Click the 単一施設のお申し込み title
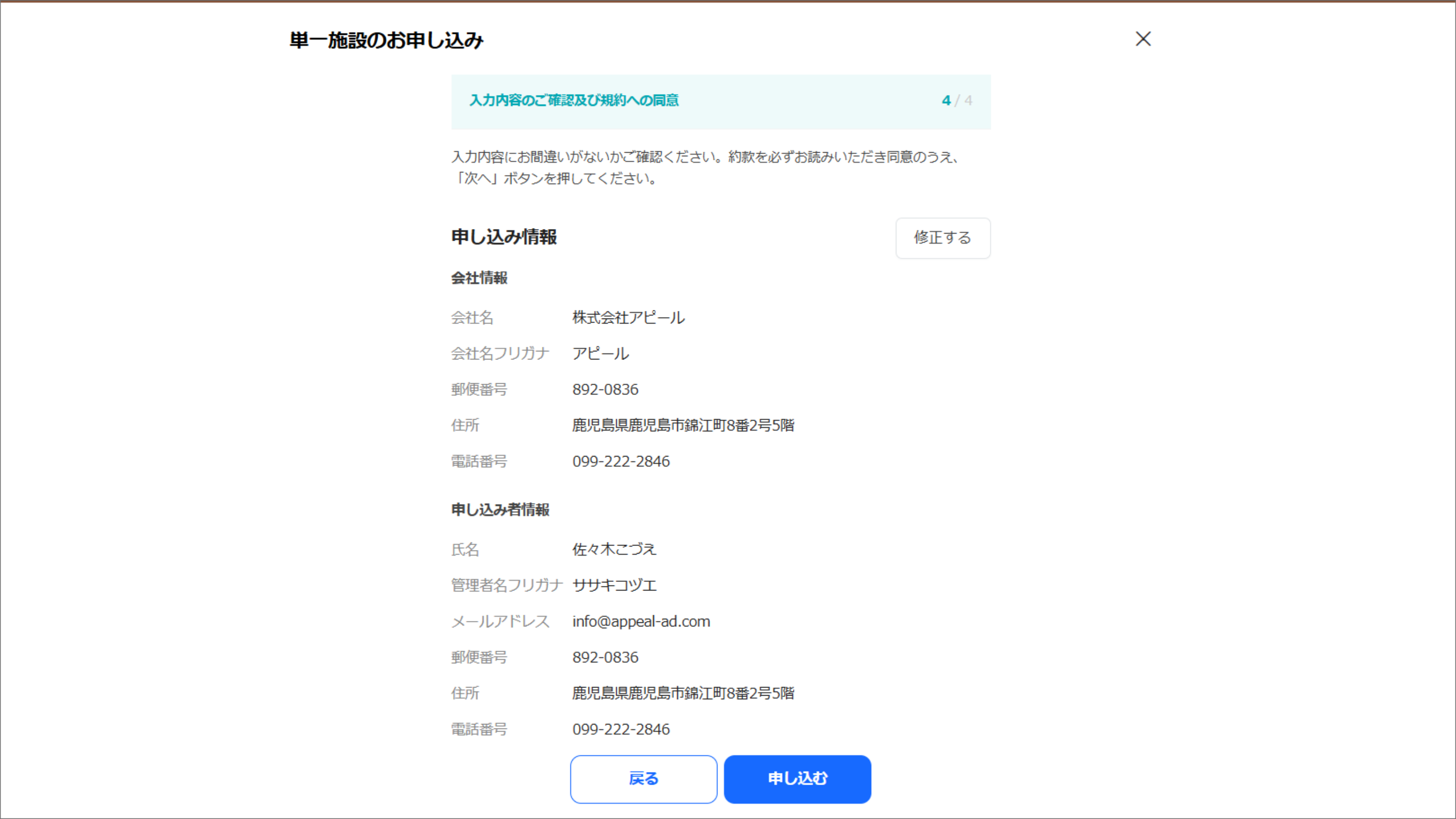 pyautogui.click(x=386, y=40)
